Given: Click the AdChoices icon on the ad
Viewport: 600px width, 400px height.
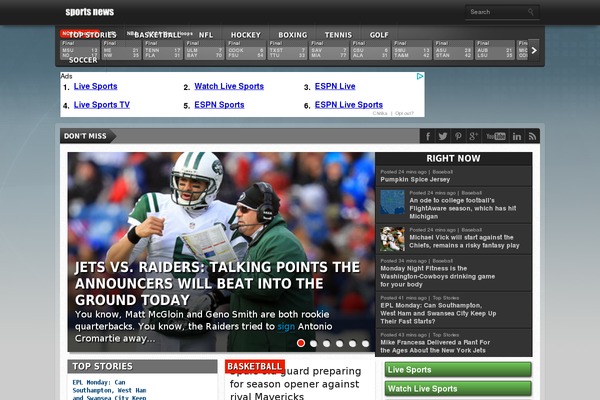Looking at the screenshot, I should coord(420,76).
